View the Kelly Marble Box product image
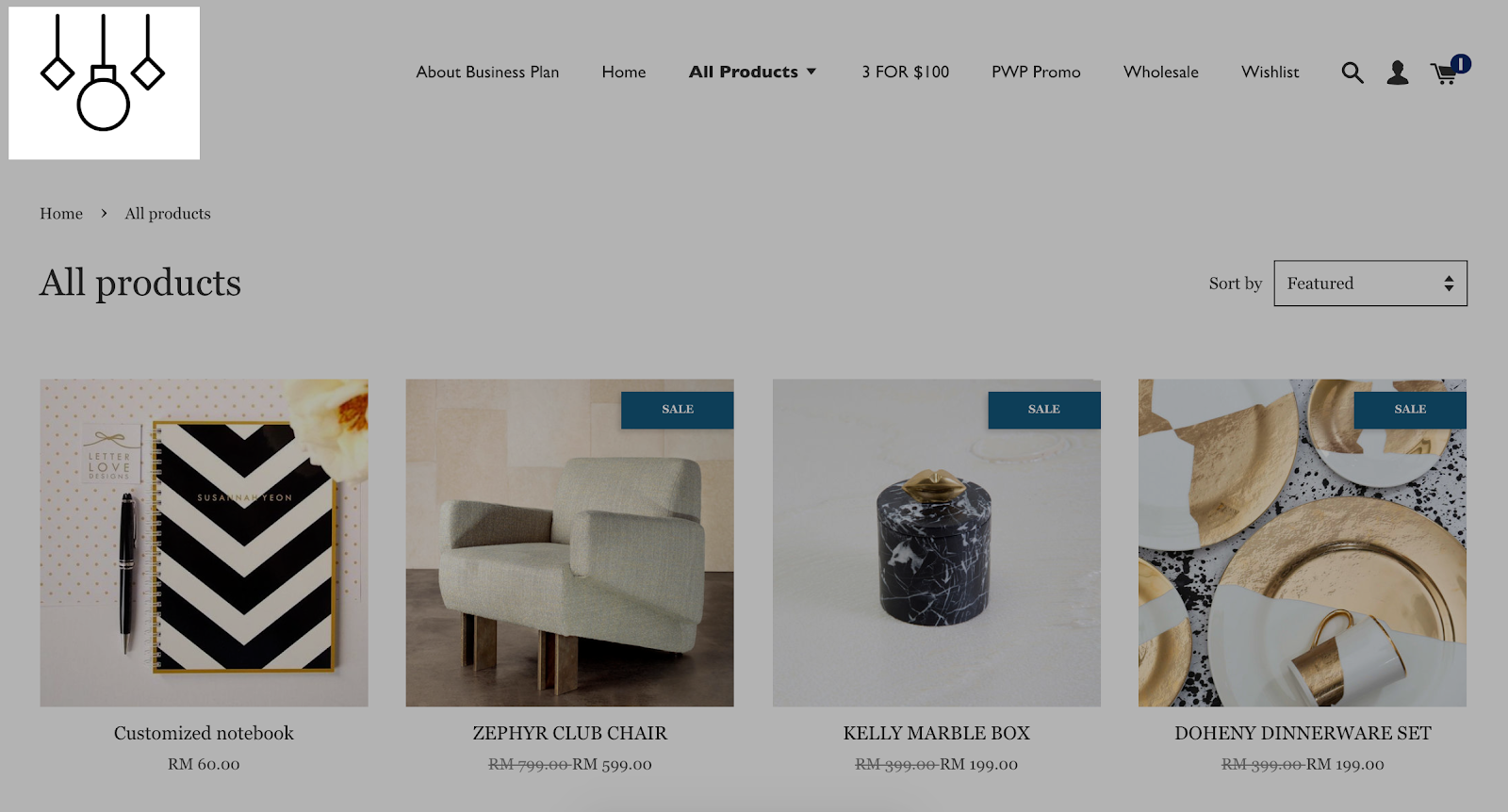Image resolution: width=1508 pixels, height=812 pixels. [x=936, y=543]
